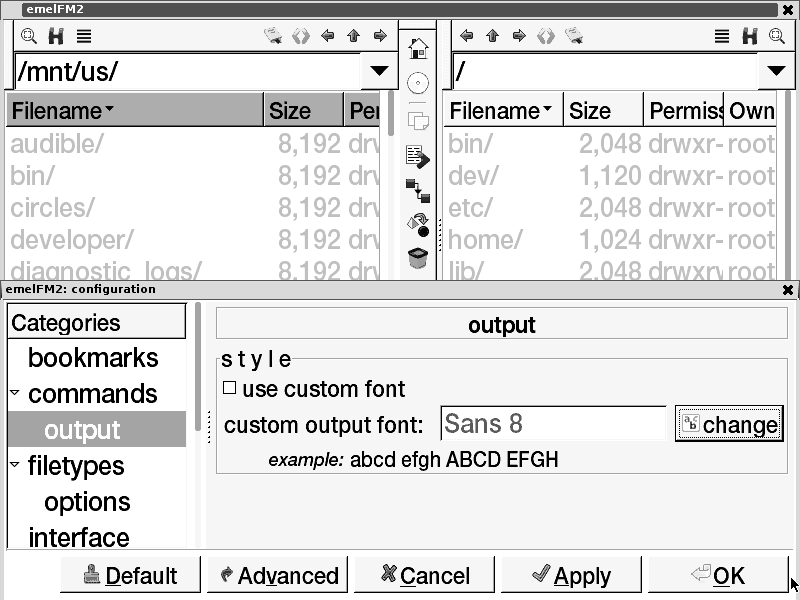Viewport: 800px width, 600px height.
Task: Click the right pane bookmarks icon
Action: (574, 36)
